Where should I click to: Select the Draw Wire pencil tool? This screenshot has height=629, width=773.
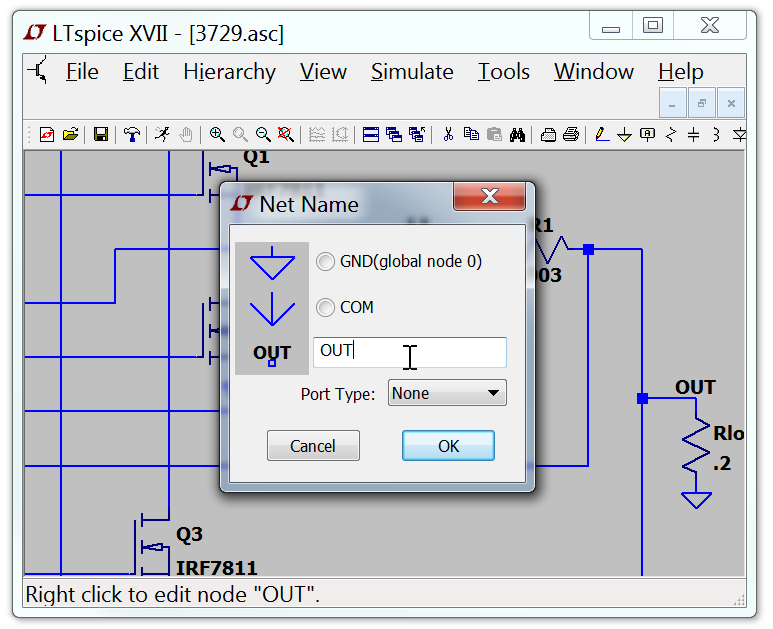pos(601,134)
